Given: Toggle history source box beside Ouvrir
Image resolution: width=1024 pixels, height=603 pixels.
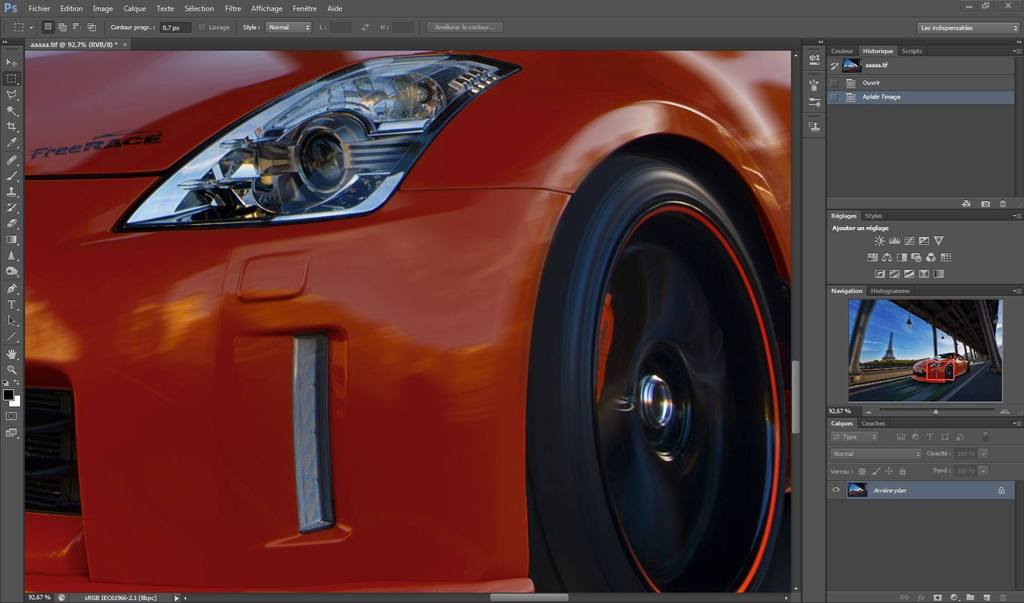Looking at the screenshot, I should [x=834, y=83].
